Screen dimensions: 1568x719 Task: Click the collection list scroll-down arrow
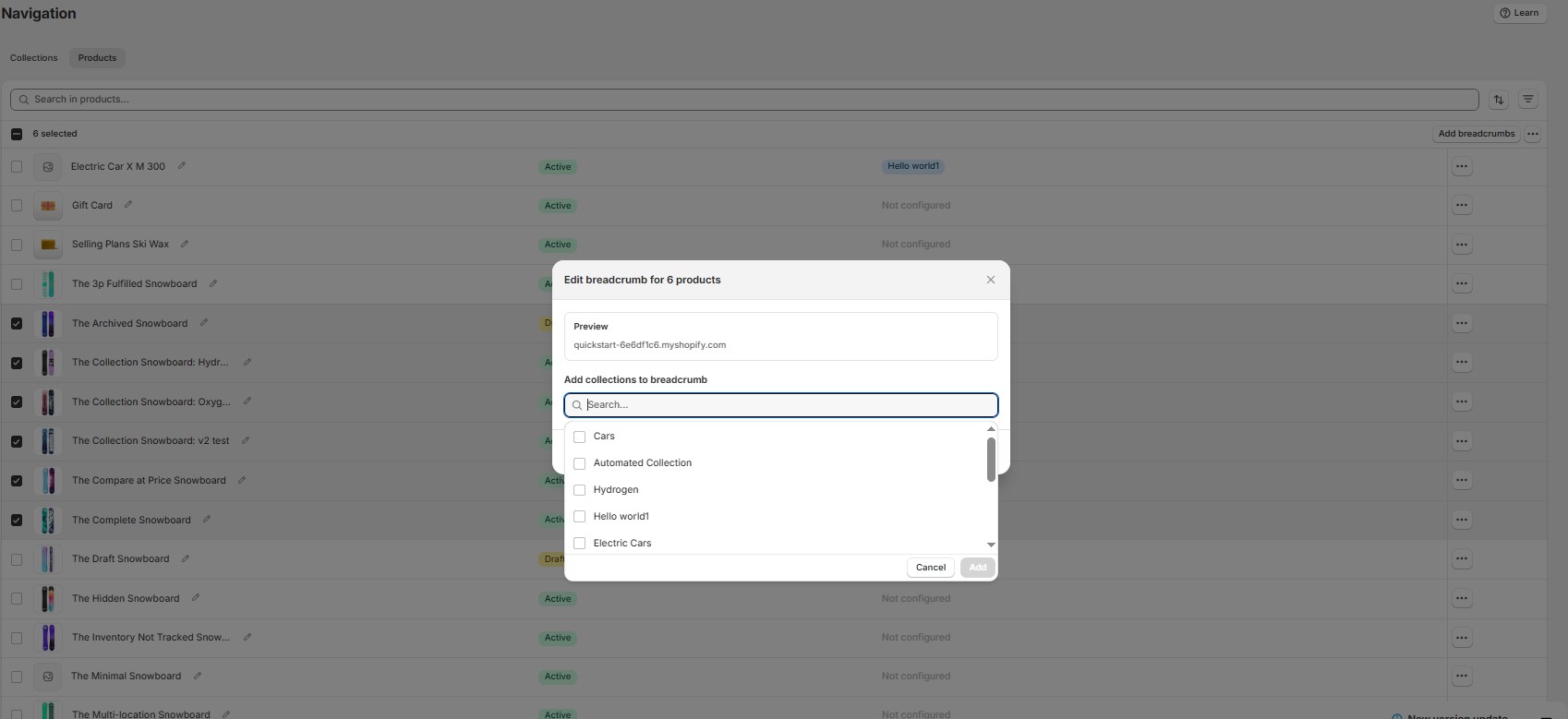click(x=991, y=545)
